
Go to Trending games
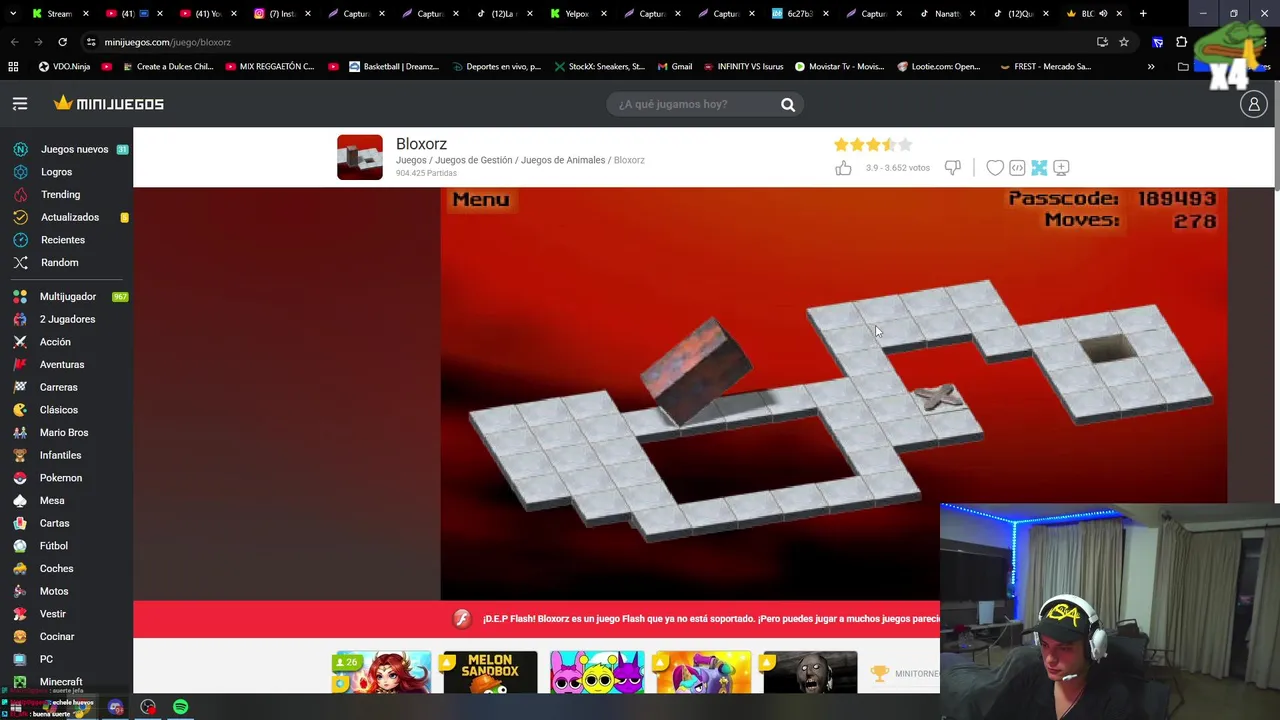[60, 195]
